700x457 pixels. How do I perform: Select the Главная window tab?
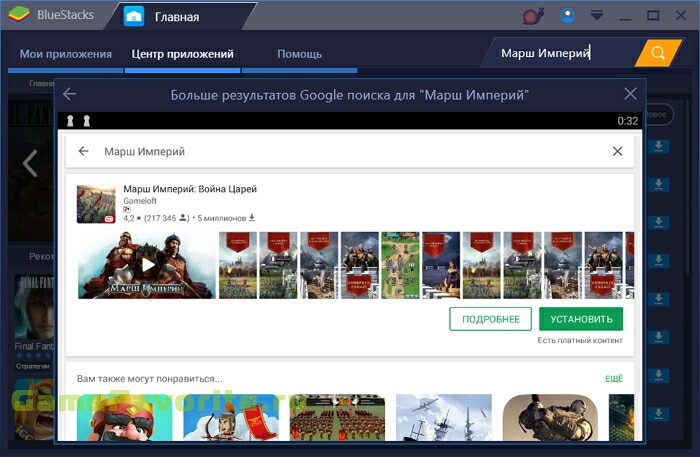[177, 17]
